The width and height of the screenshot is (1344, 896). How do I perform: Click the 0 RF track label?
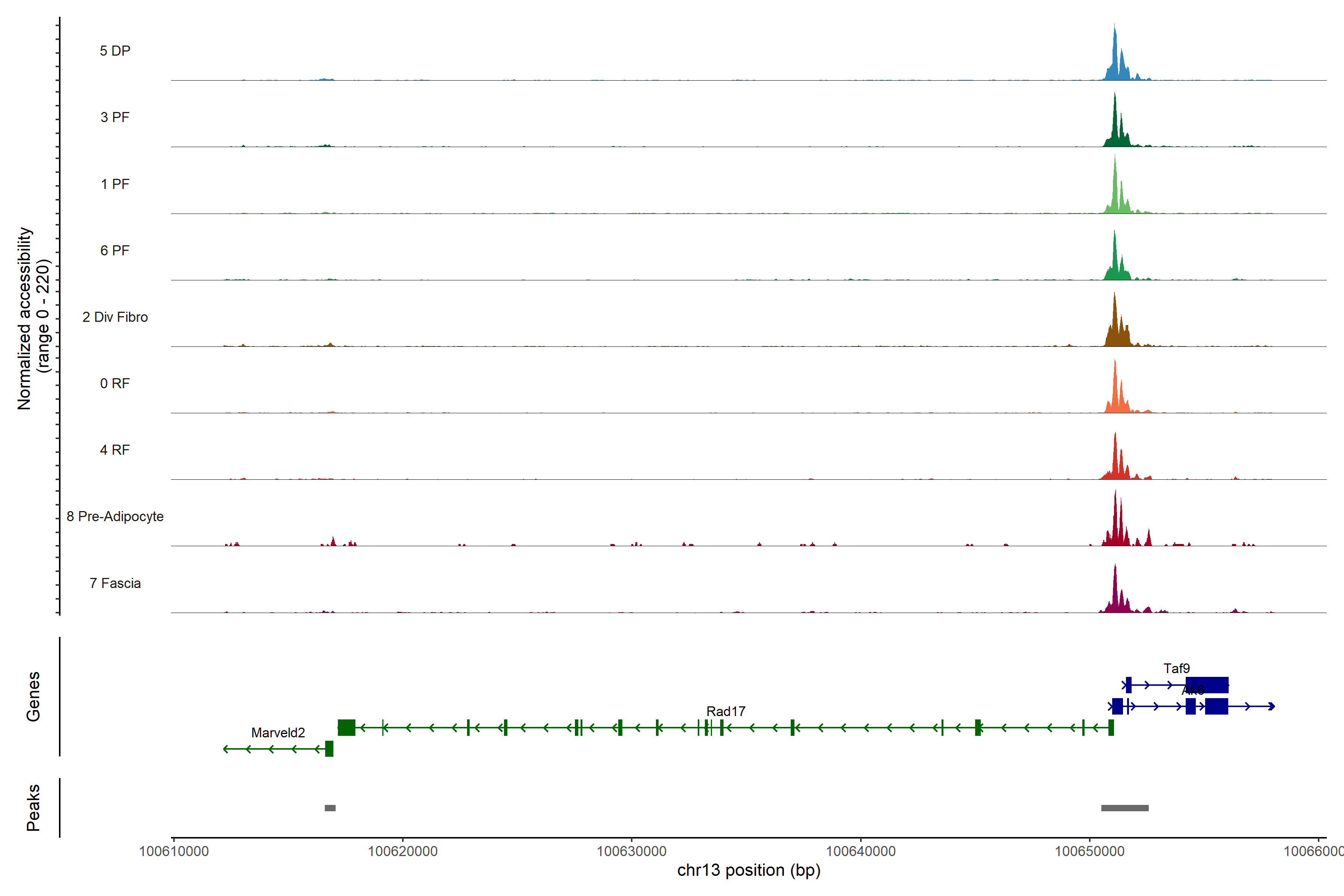coord(115,383)
